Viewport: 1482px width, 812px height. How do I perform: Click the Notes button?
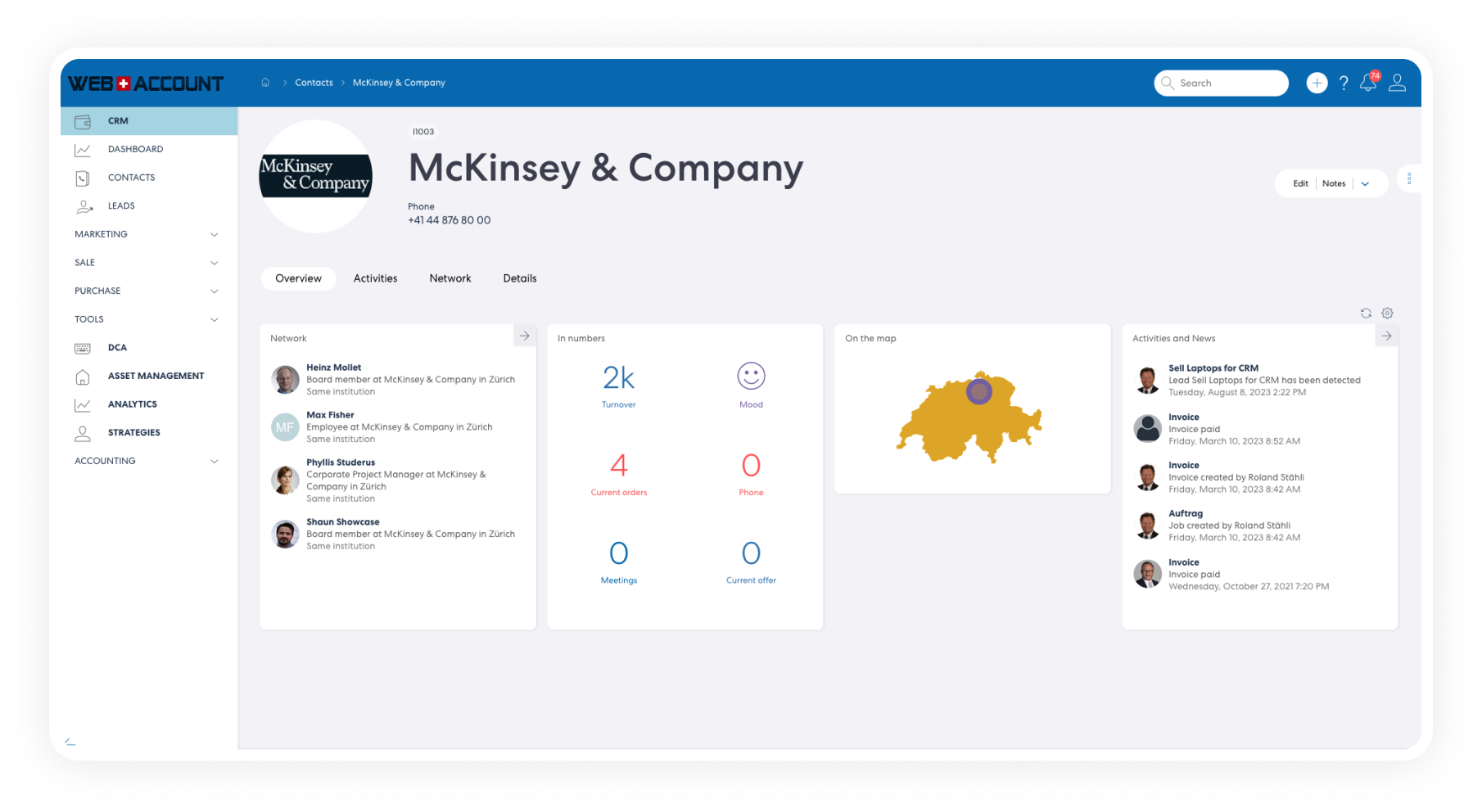(x=1334, y=183)
